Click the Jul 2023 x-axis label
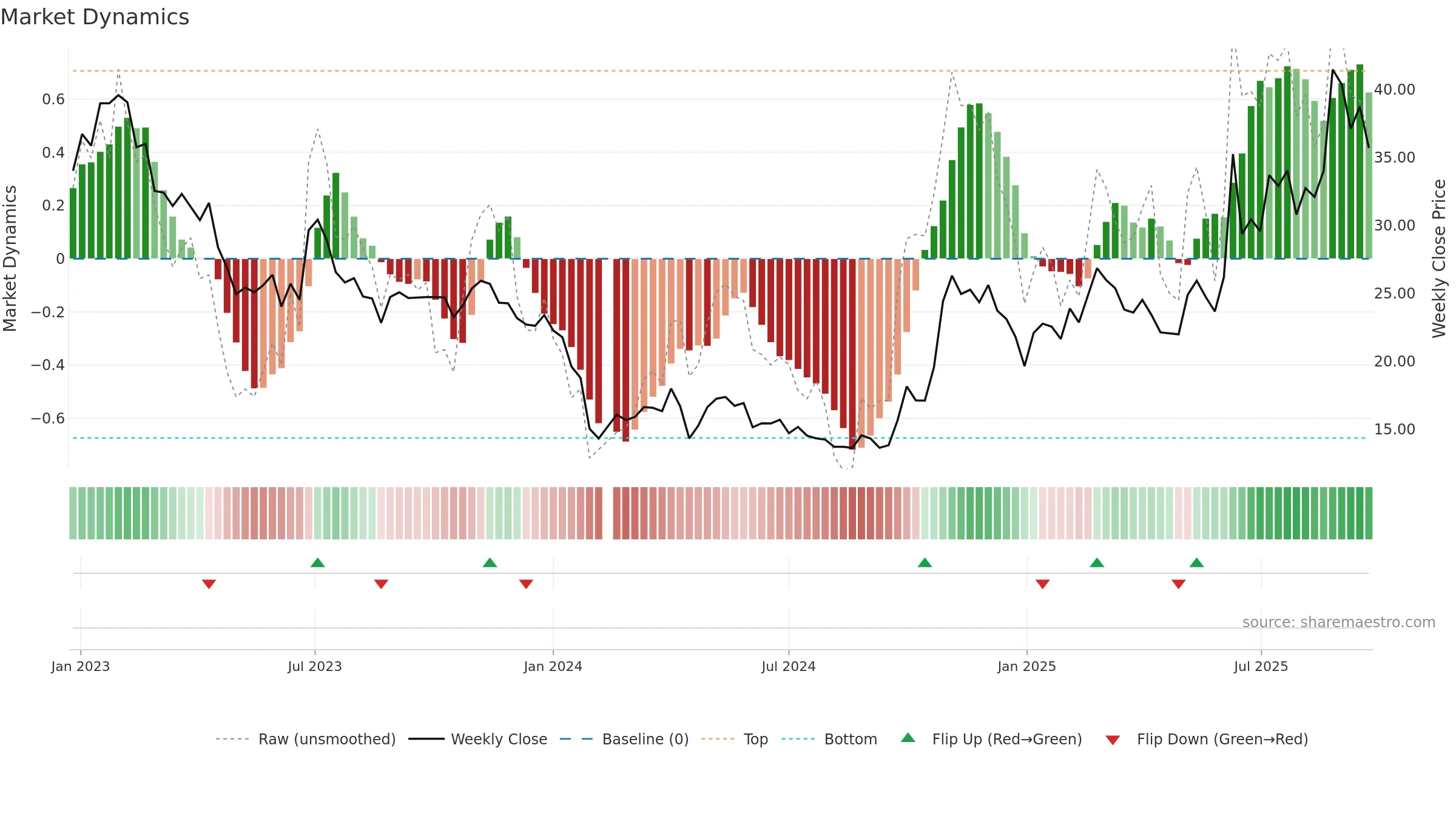 (315, 666)
